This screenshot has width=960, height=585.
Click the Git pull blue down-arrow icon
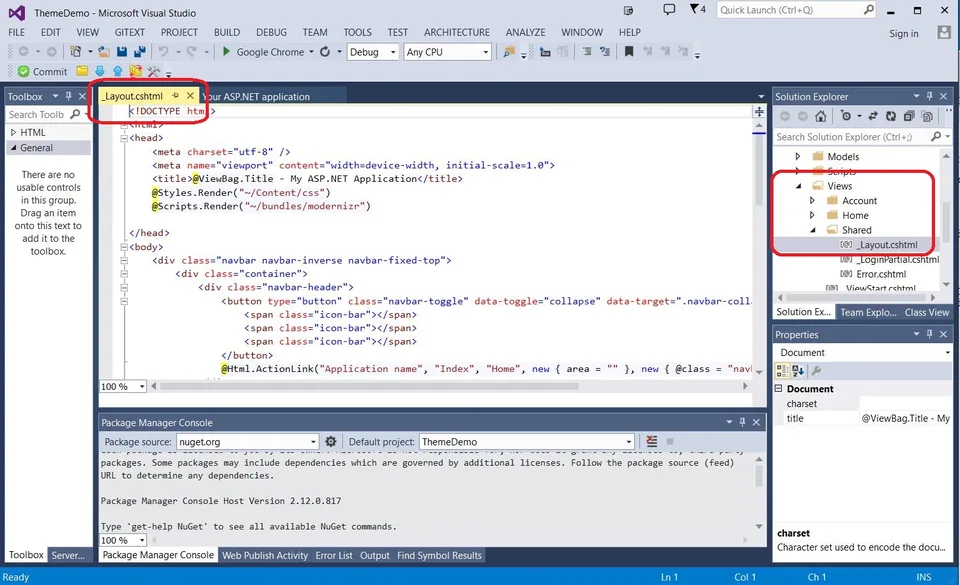tap(100, 72)
